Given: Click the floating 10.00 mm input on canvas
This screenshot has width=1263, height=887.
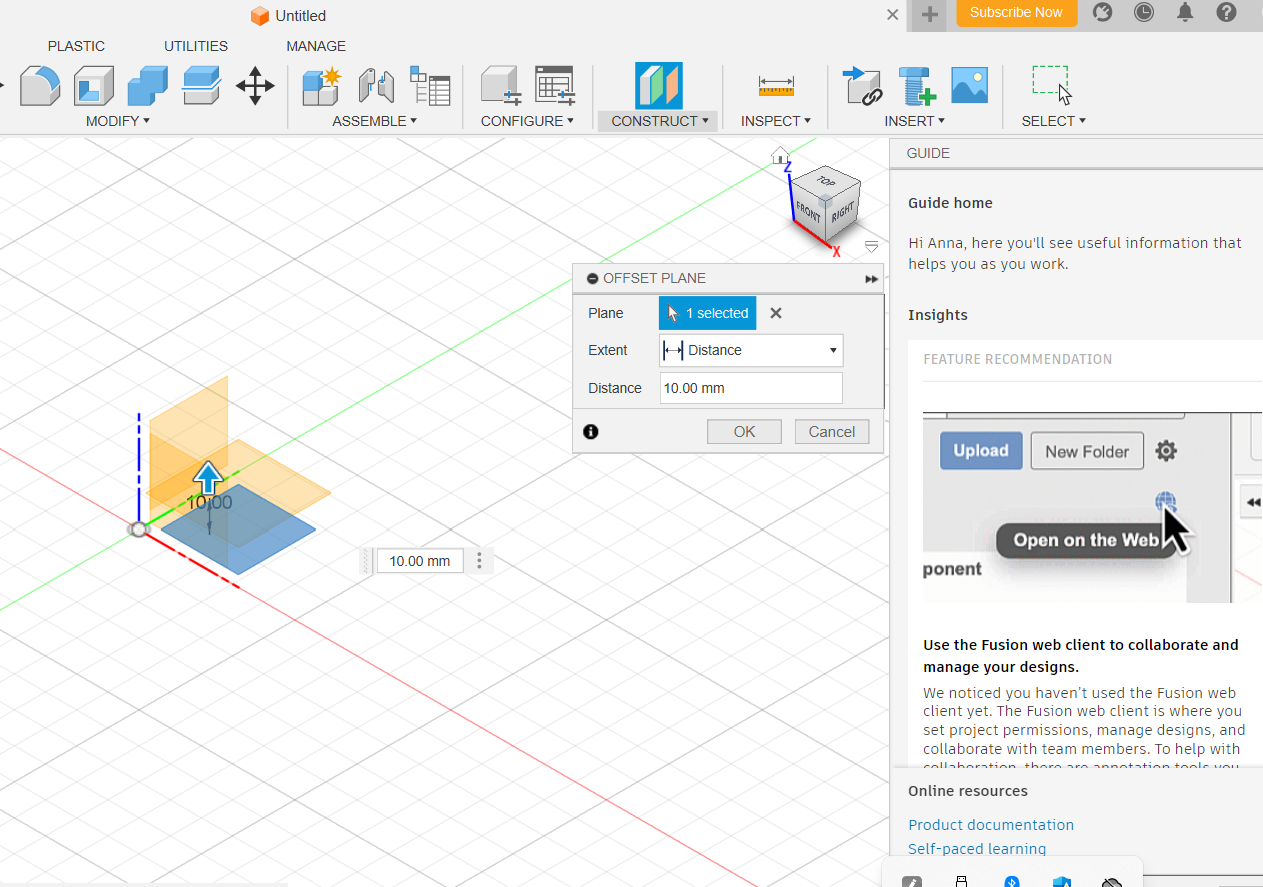Looking at the screenshot, I should (x=420, y=561).
